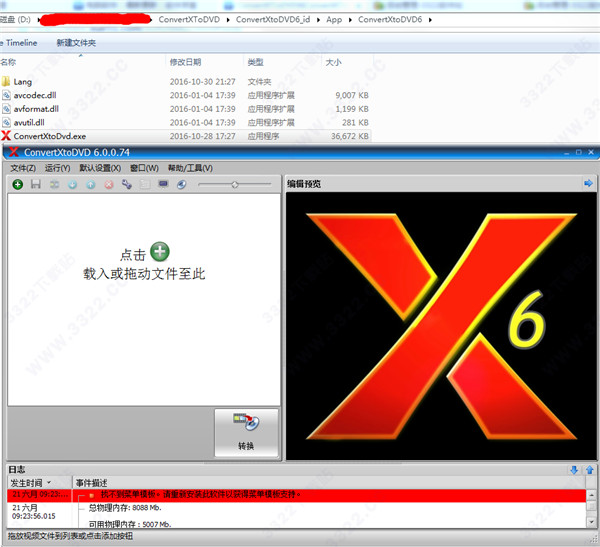Click the avformat.dll file icon
Image resolution: width=600 pixels, height=547 pixels.
coord(6,109)
